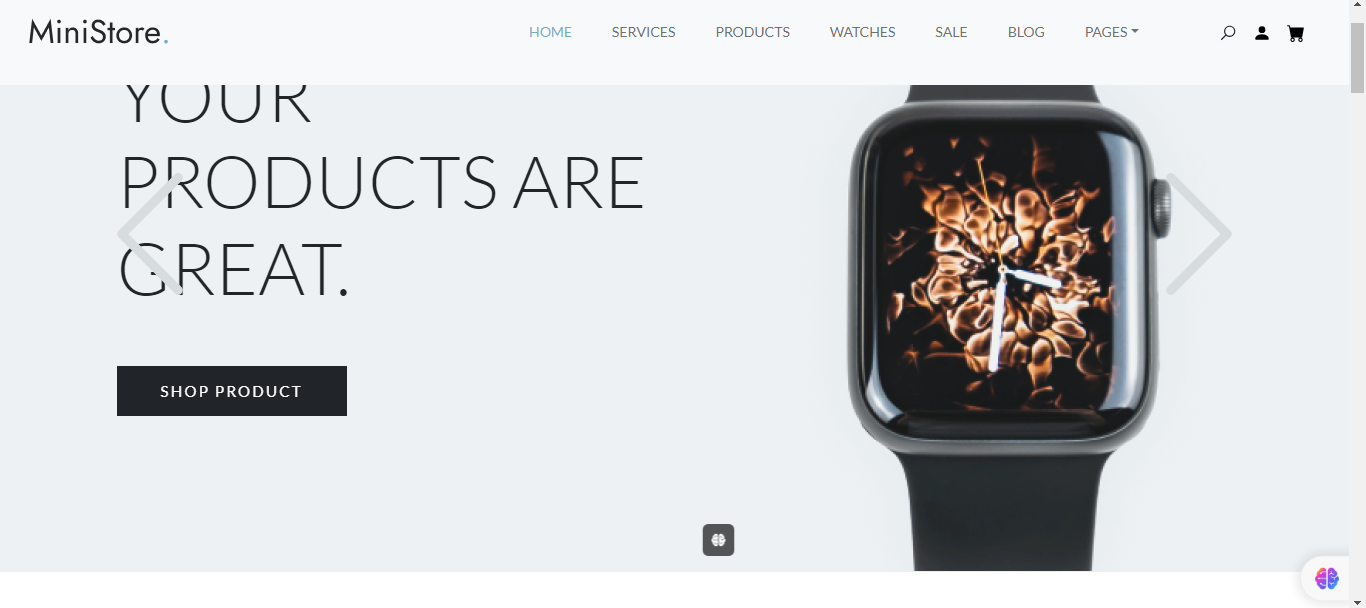Image resolution: width=1366 pixels, height=608 pixels.
Task: Open the SALE nav link
Action: (951, 32)
